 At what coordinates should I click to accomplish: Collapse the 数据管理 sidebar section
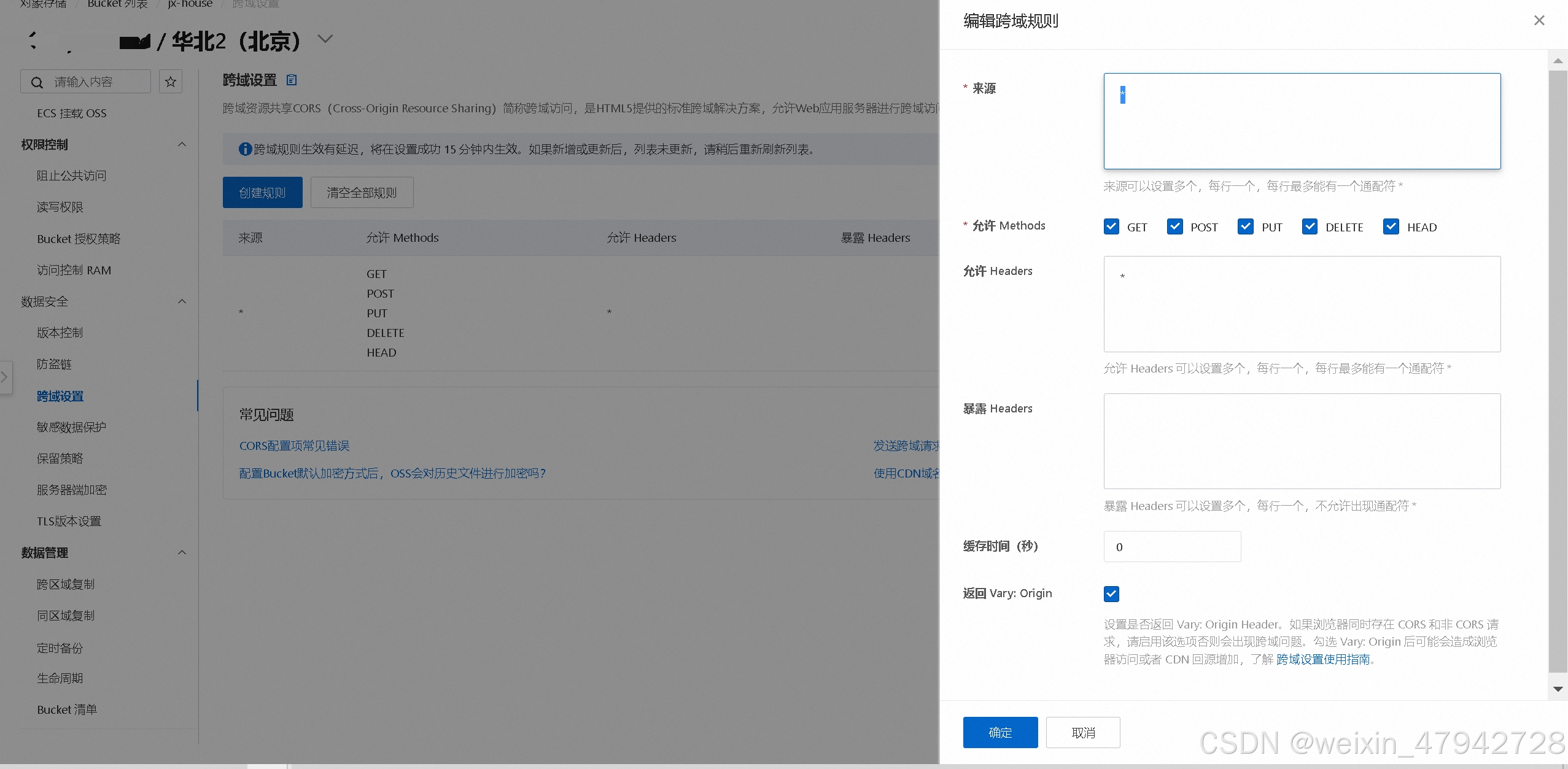tap(182, 552)
